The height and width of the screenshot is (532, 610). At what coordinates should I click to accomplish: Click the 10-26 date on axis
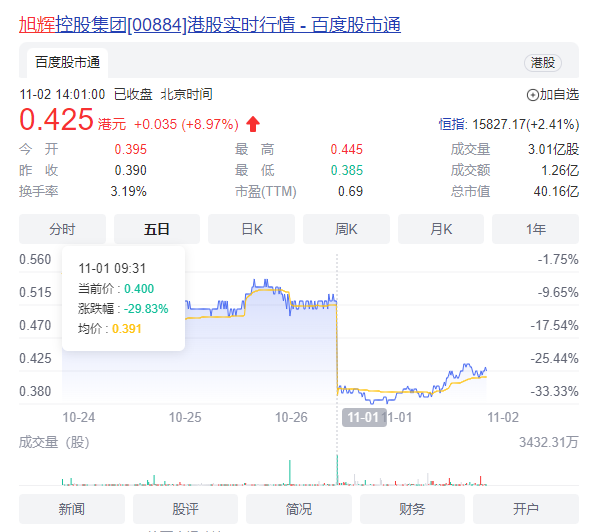[x=291, y=418]
